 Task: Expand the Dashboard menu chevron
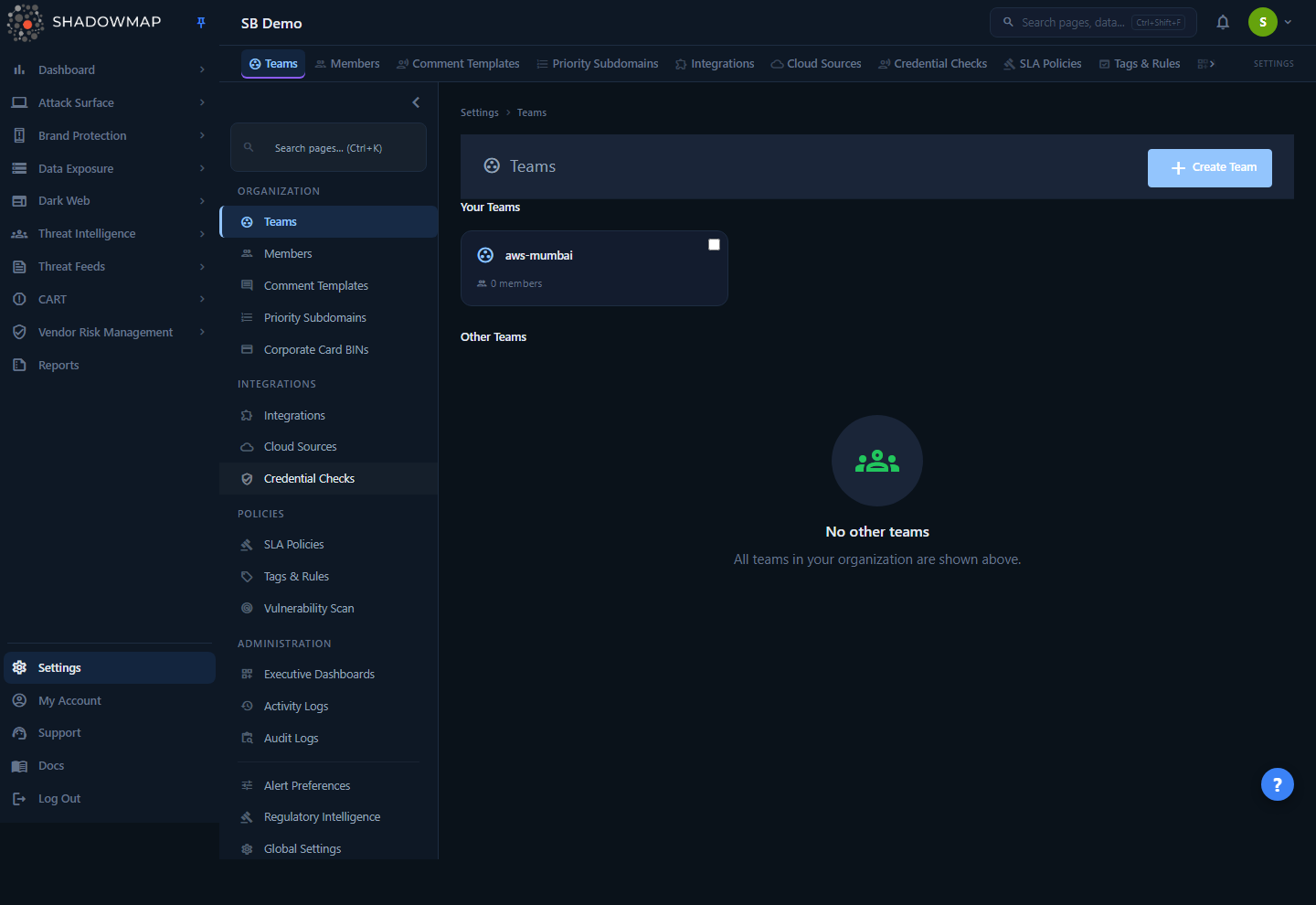[x=202, y=69]
